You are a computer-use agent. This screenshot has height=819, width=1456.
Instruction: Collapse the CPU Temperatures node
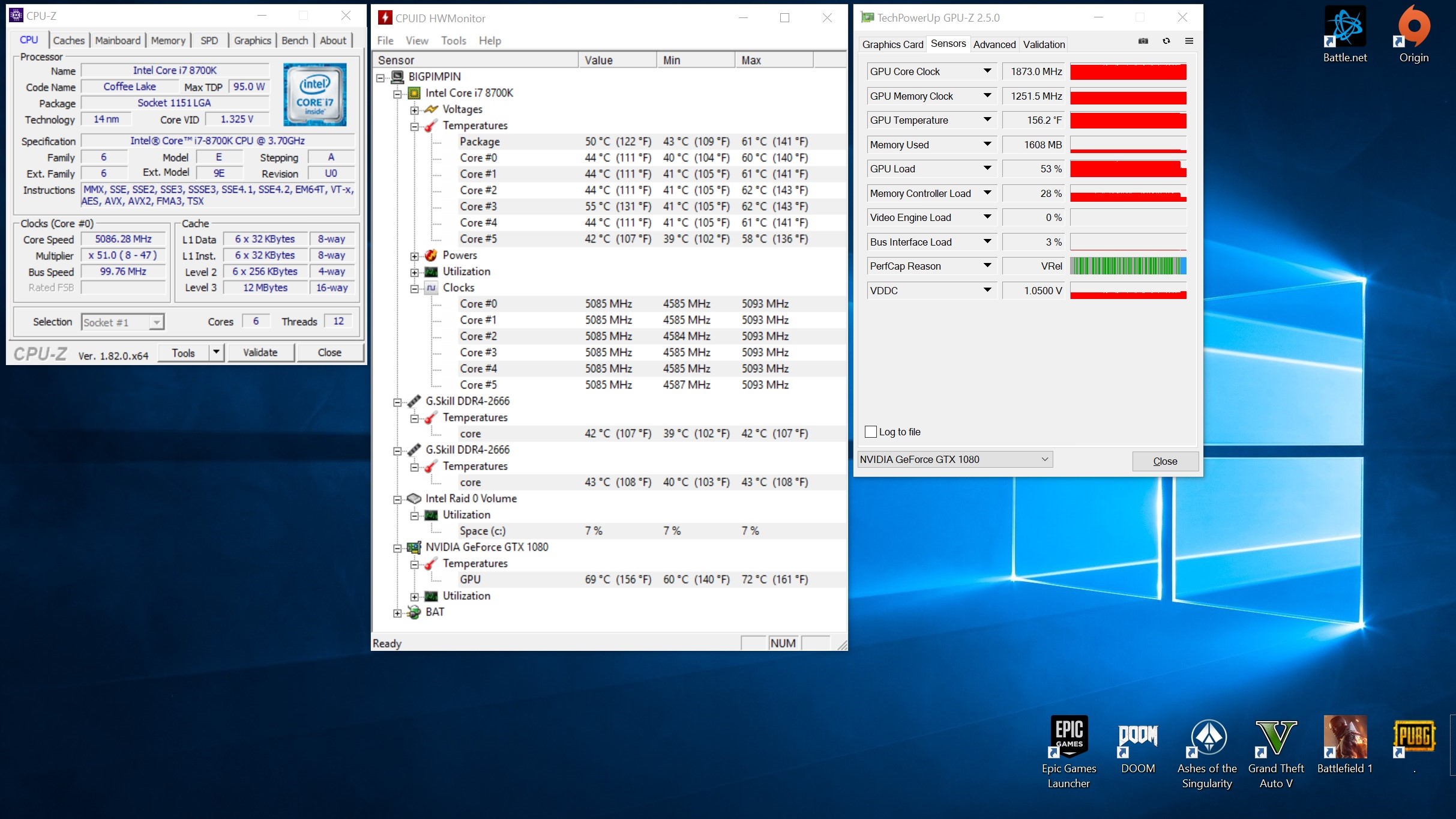[415, 126]
